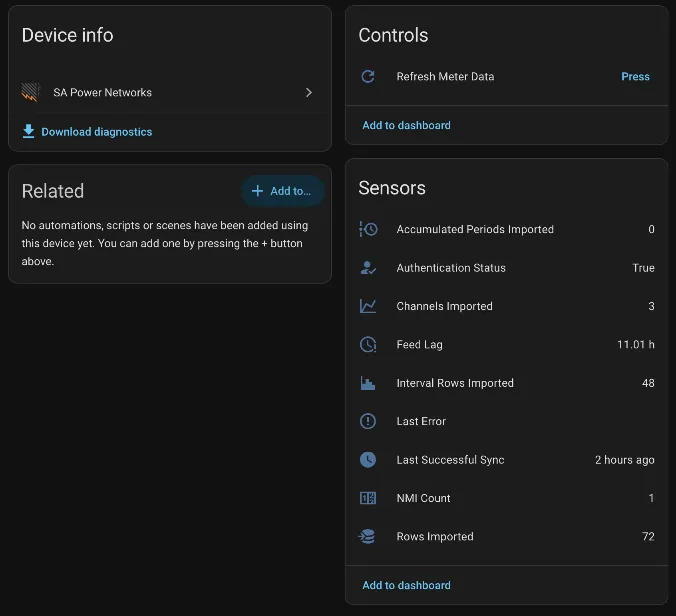The height and width of the screenshot is (616, 676).
Task: Click the Device info heading
Action: coord(68,35)
